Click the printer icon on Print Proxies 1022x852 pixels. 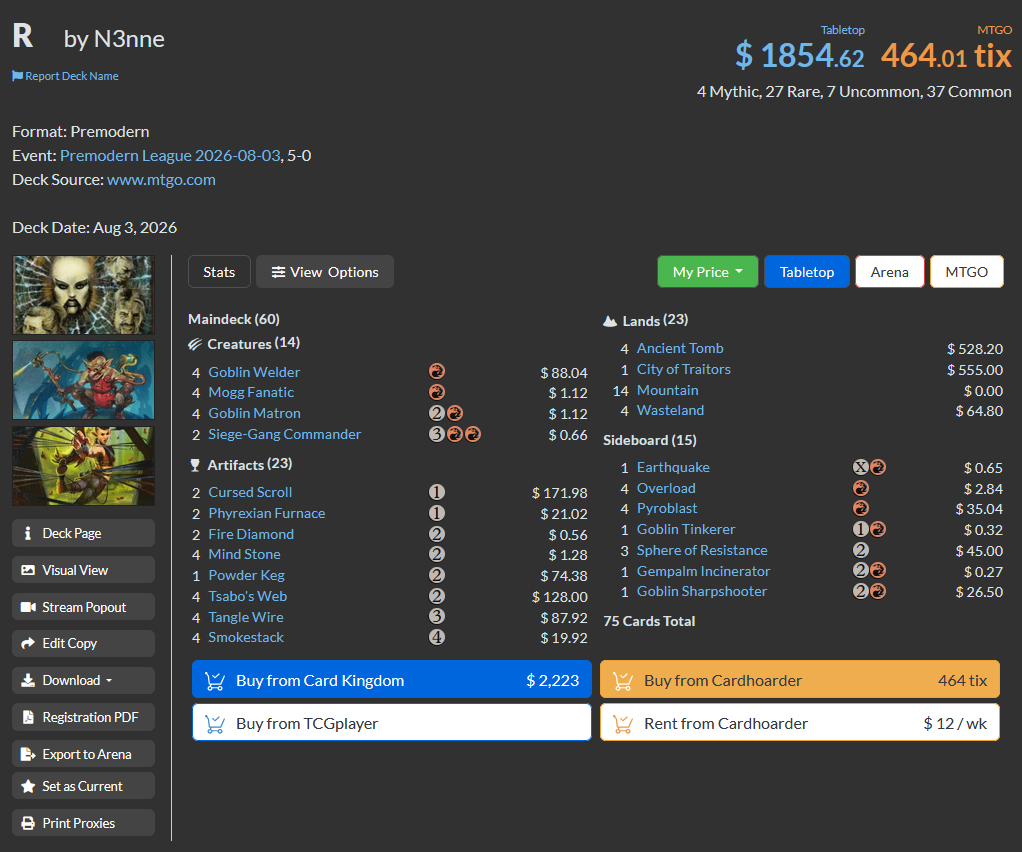tap(28, 823)
